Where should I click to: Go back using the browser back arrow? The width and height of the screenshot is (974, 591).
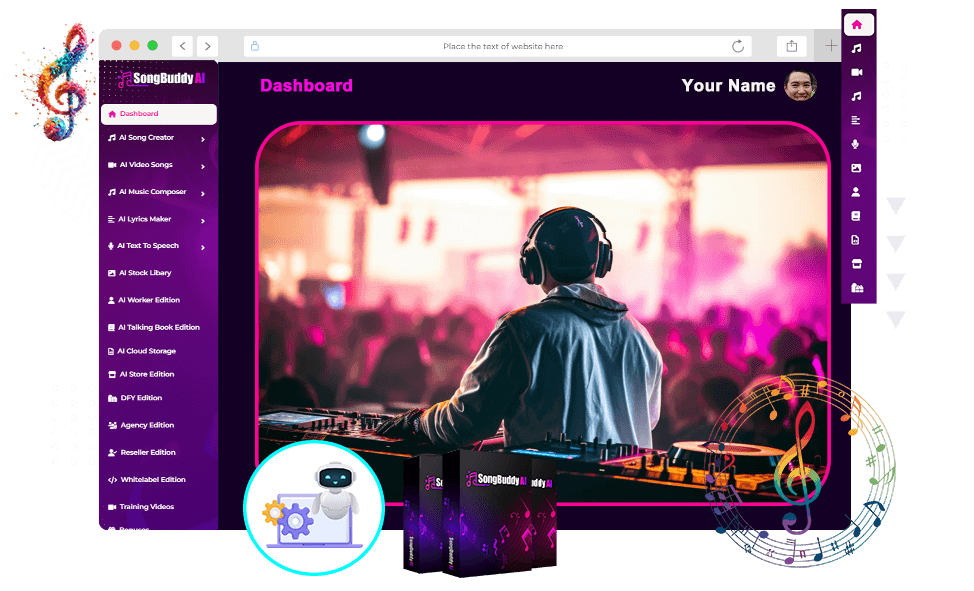pyautogui.click(x=182, y=46)
